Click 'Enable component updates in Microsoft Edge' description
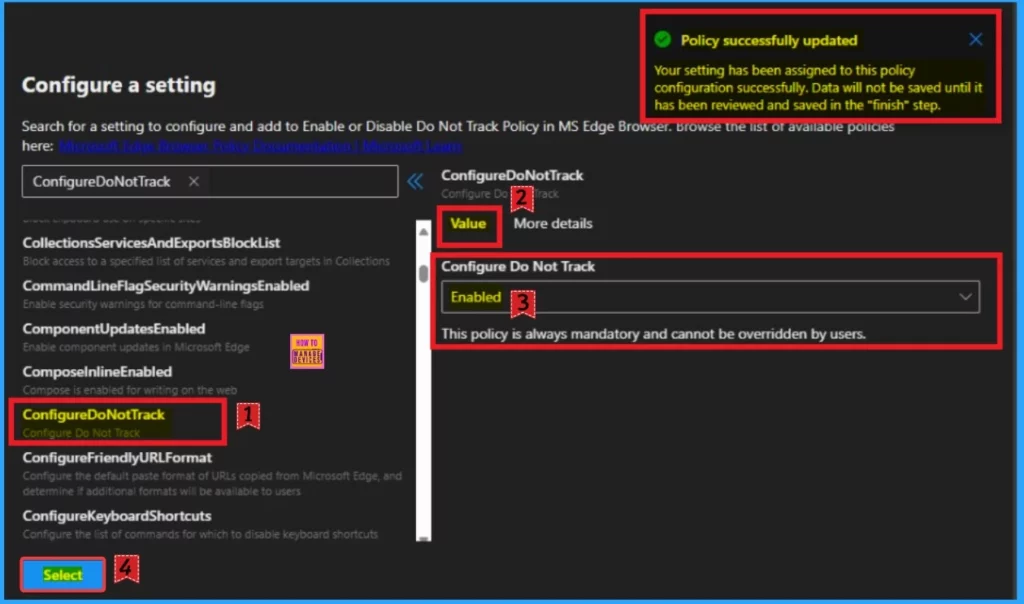 click(x=136, y=347)
